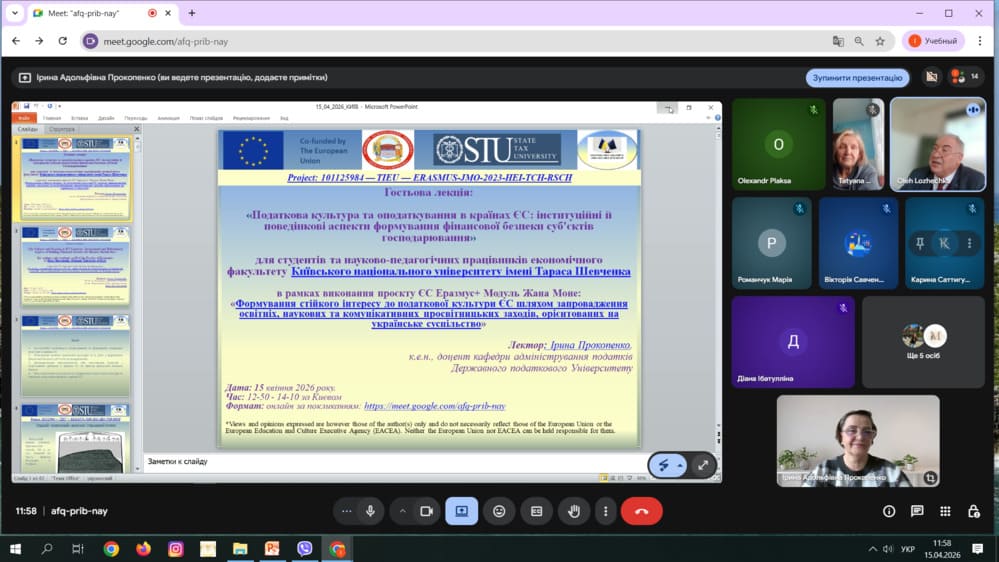
Task: Open host controls lock icon
Action: pos(973,511)
